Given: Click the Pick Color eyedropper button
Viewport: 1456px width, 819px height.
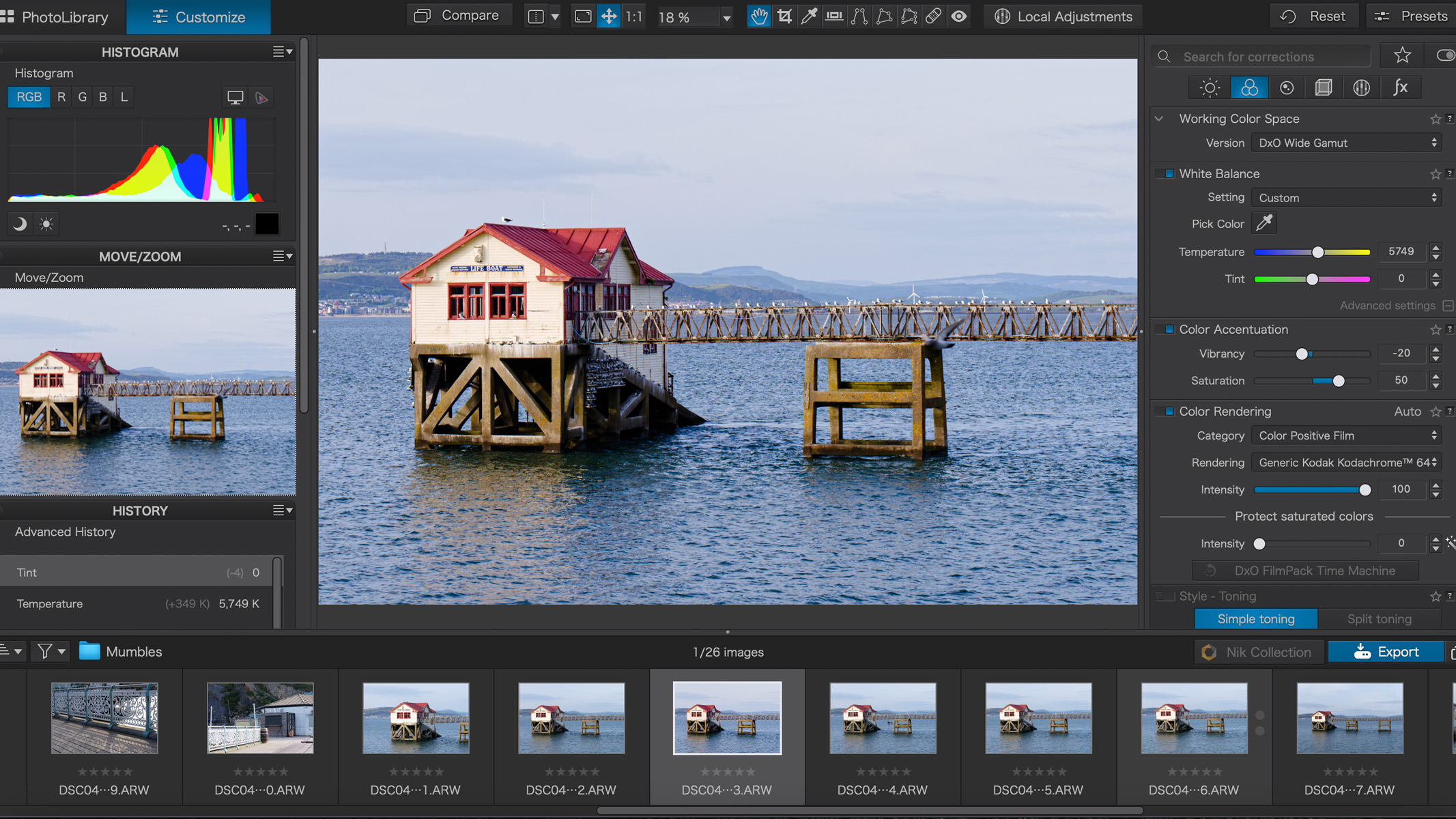Looking at the screenshot, I should pos(1264,223).
